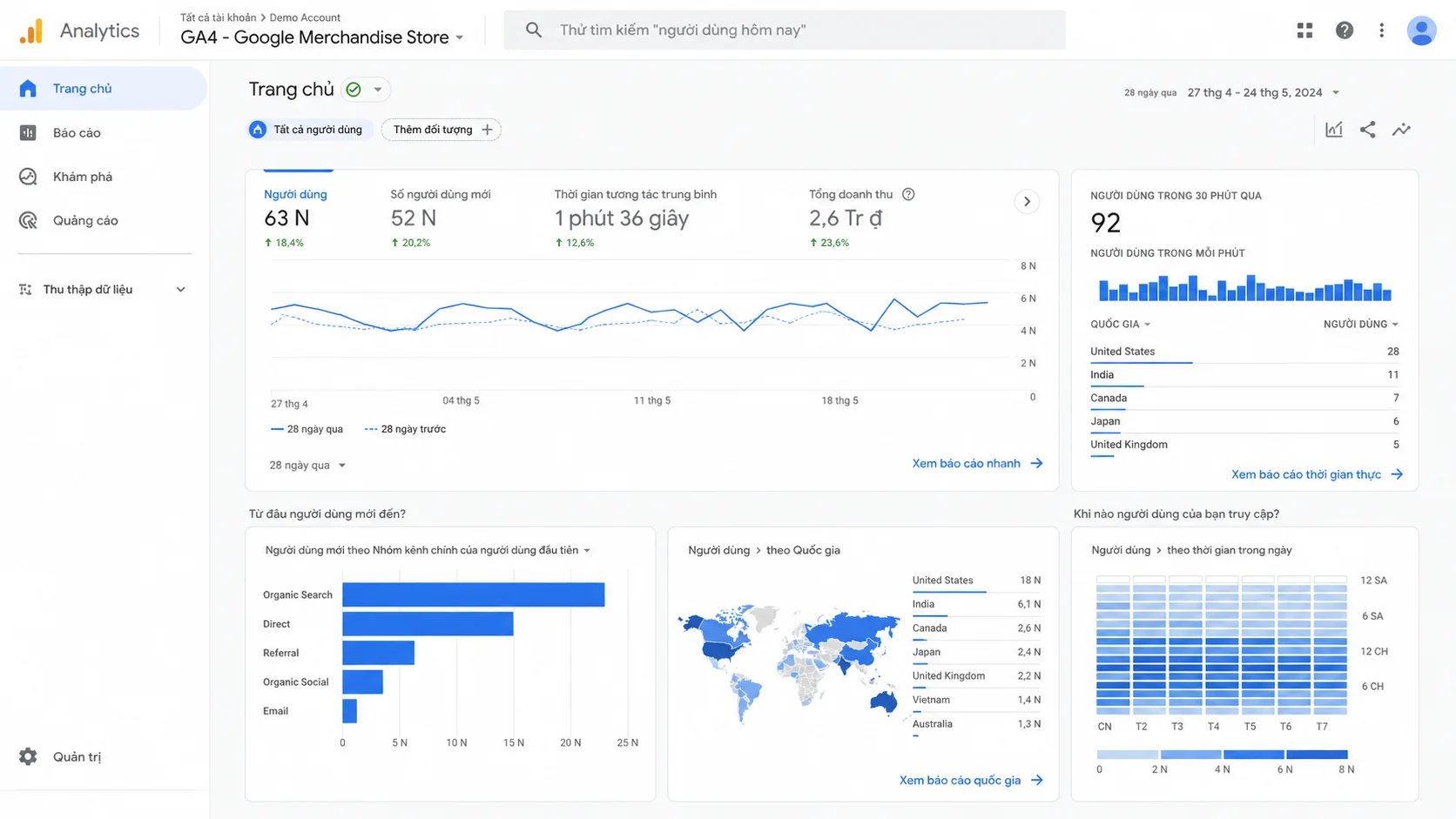Open the Insights trend line icon
1456x819 pixels.
coord(1401,130)
